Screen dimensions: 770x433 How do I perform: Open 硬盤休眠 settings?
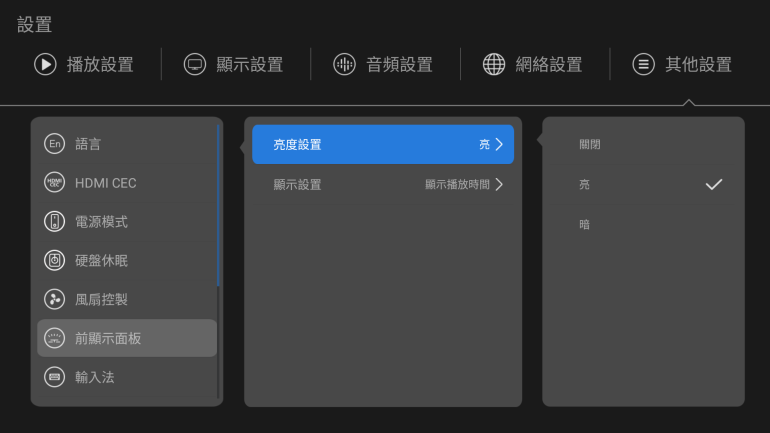127,260
